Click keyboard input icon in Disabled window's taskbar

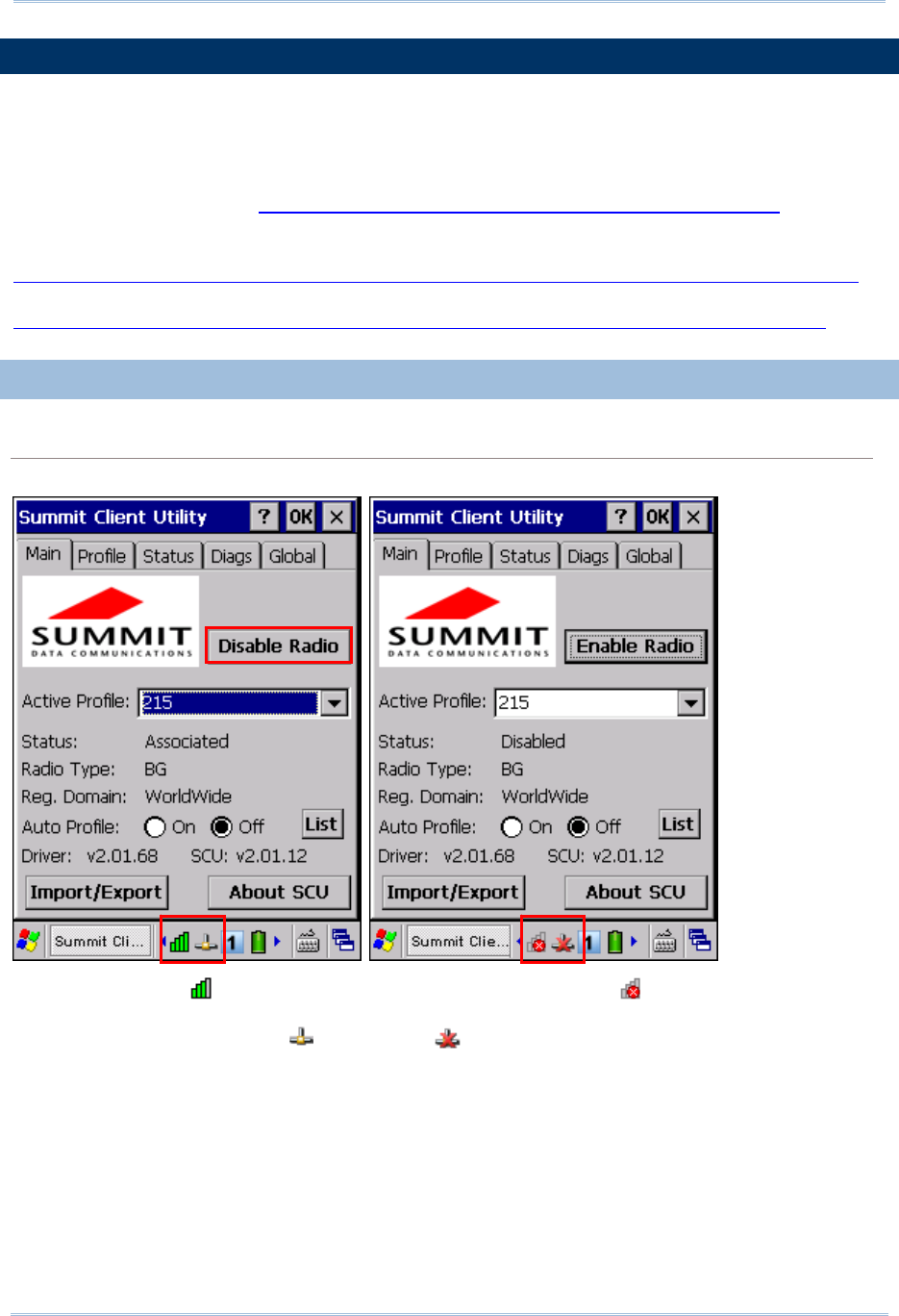[664, 941]
